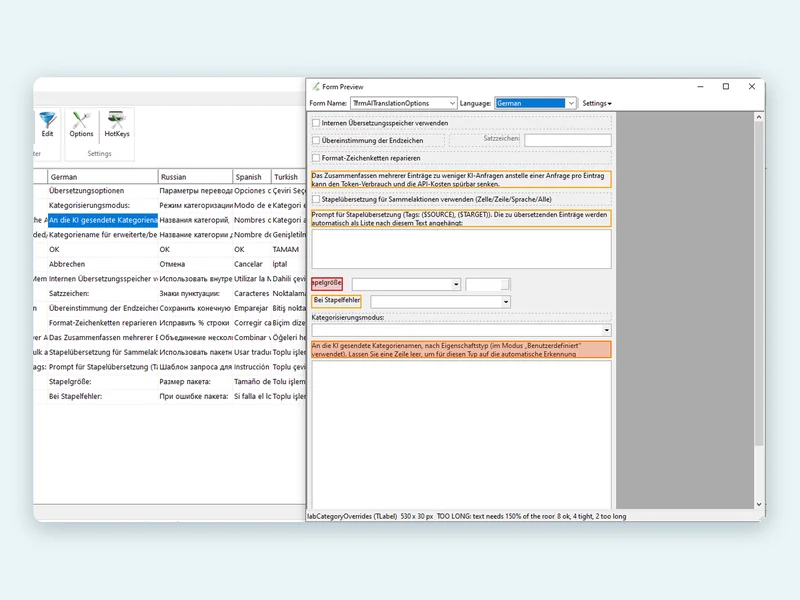The width and height of the screenshot is (800, 600).
Task: Click the category names large text area
Action: (x=461, y=434)
